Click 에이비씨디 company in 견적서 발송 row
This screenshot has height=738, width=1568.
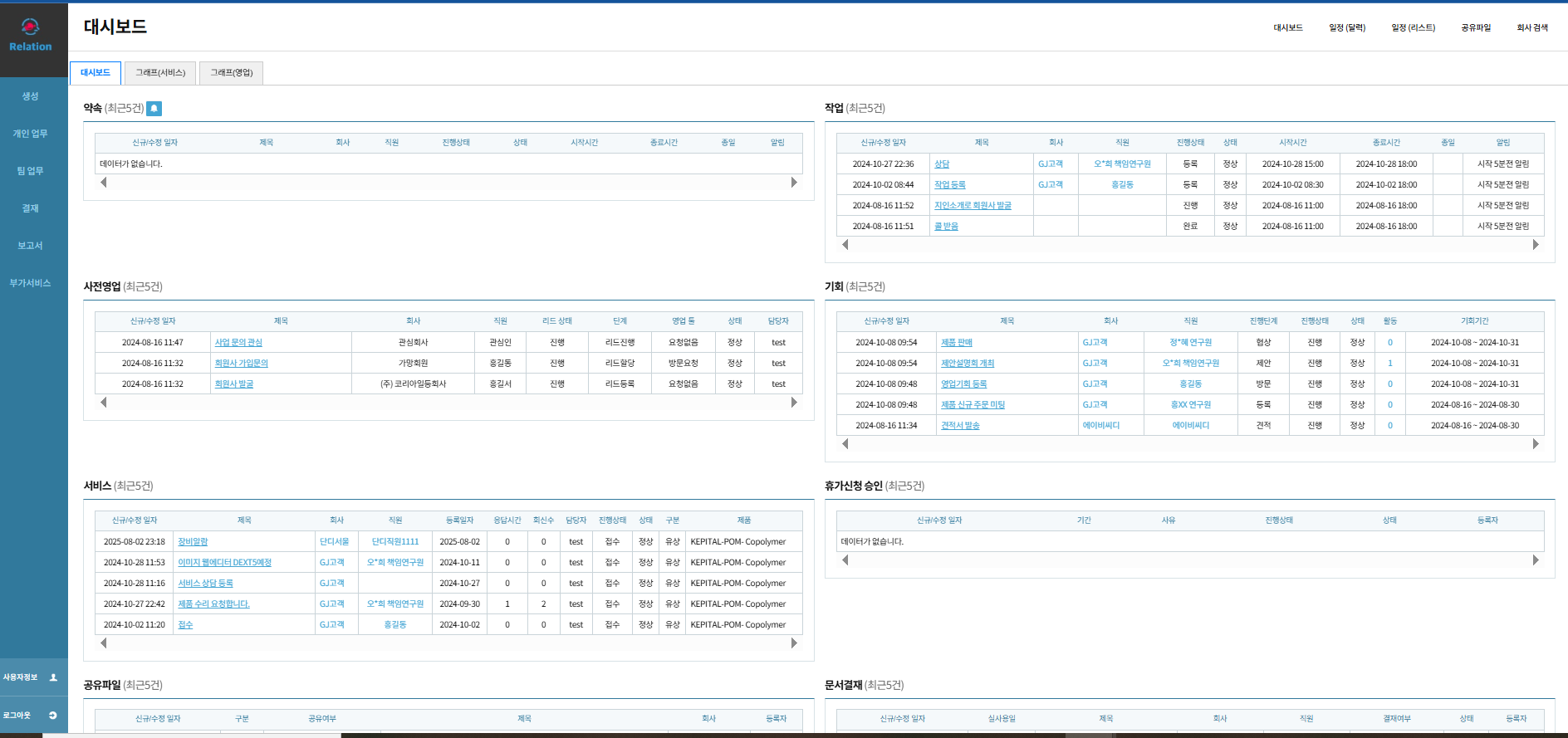click(x=1101, y=426)
